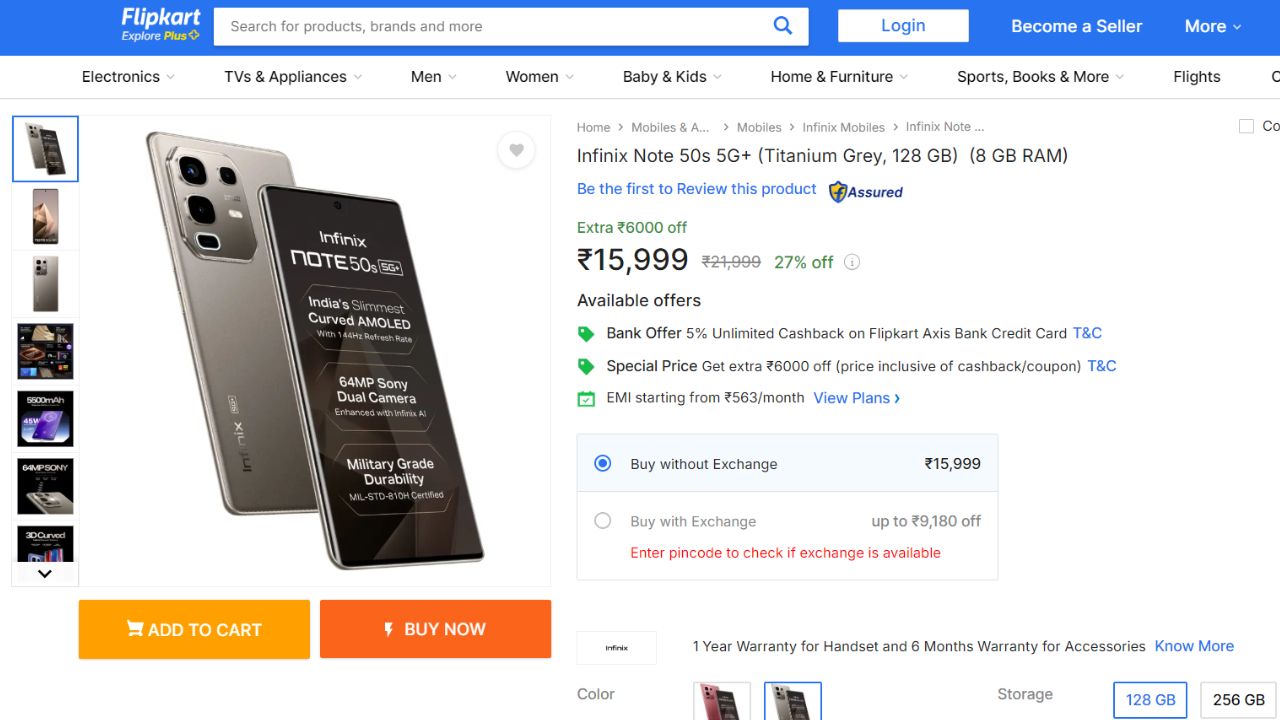Screen dimensions: 1280x720
Task: Open price details info icon
Action: click(852, 263)
